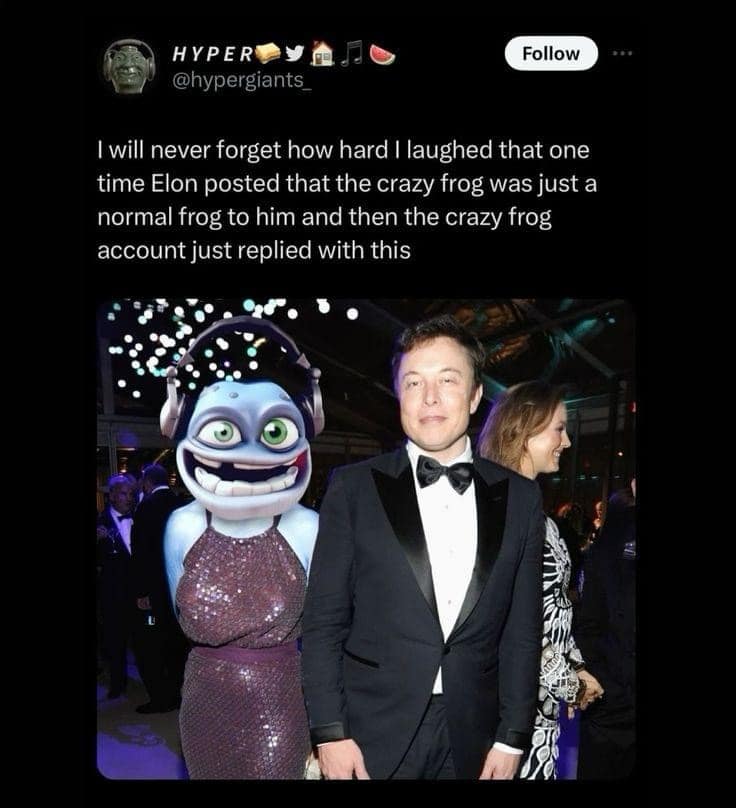Open the three-dot more options menu
The image size is (736, 808).
coord(622,53)
